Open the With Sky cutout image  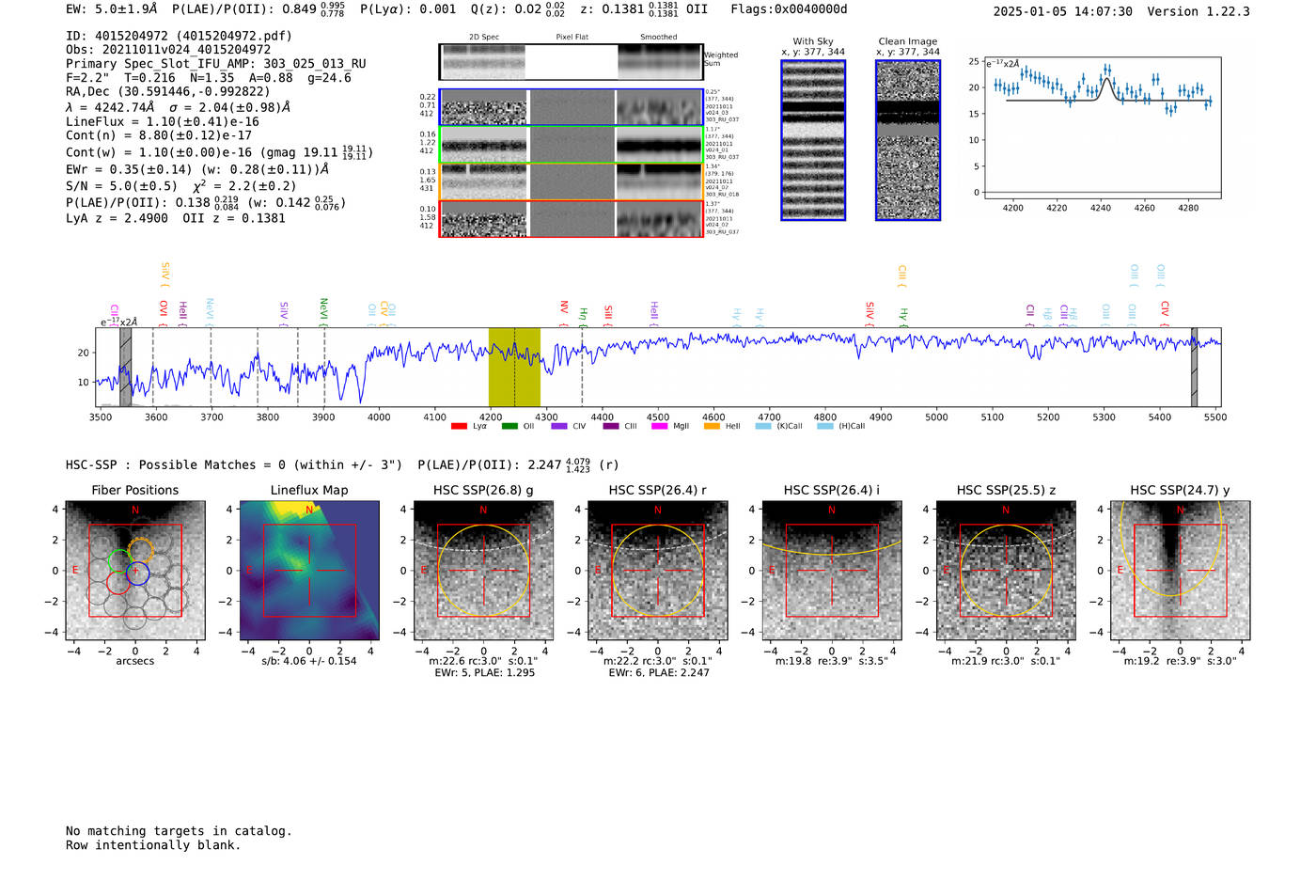[813, 140]
